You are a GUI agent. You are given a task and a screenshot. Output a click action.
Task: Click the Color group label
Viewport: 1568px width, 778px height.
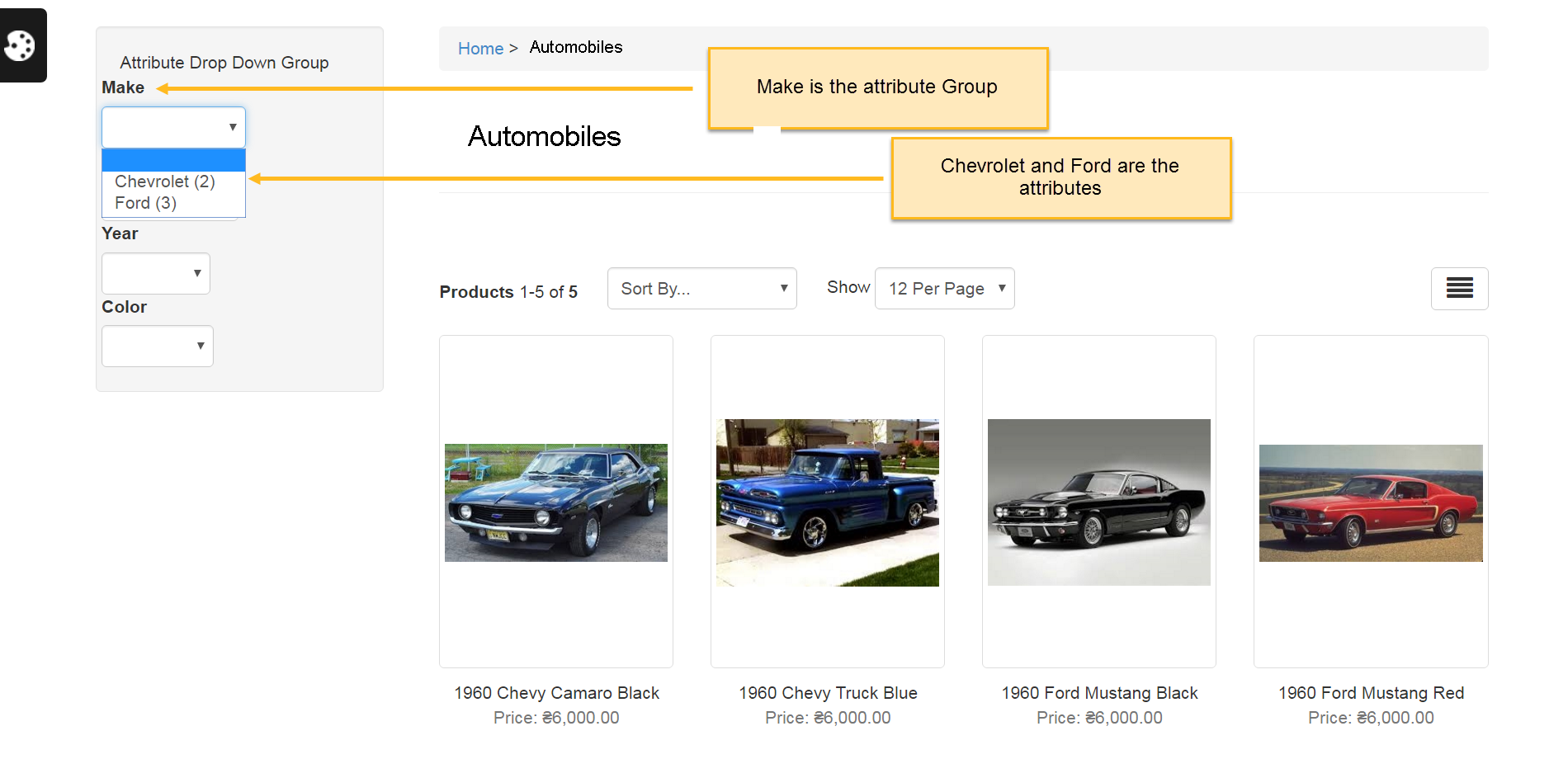coord(124,307)
